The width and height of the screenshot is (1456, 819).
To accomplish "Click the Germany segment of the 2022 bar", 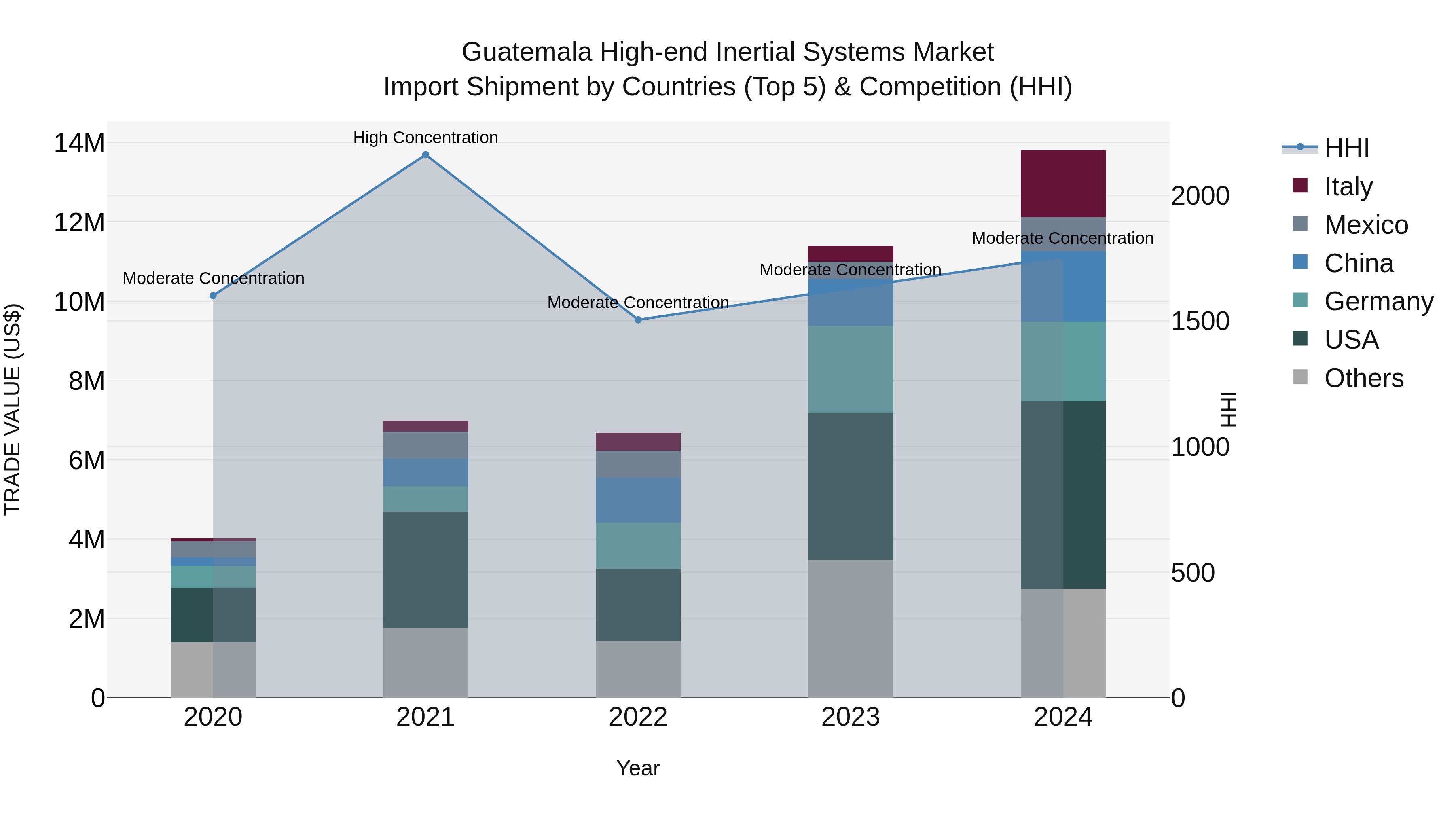I will tap(638, 546).
